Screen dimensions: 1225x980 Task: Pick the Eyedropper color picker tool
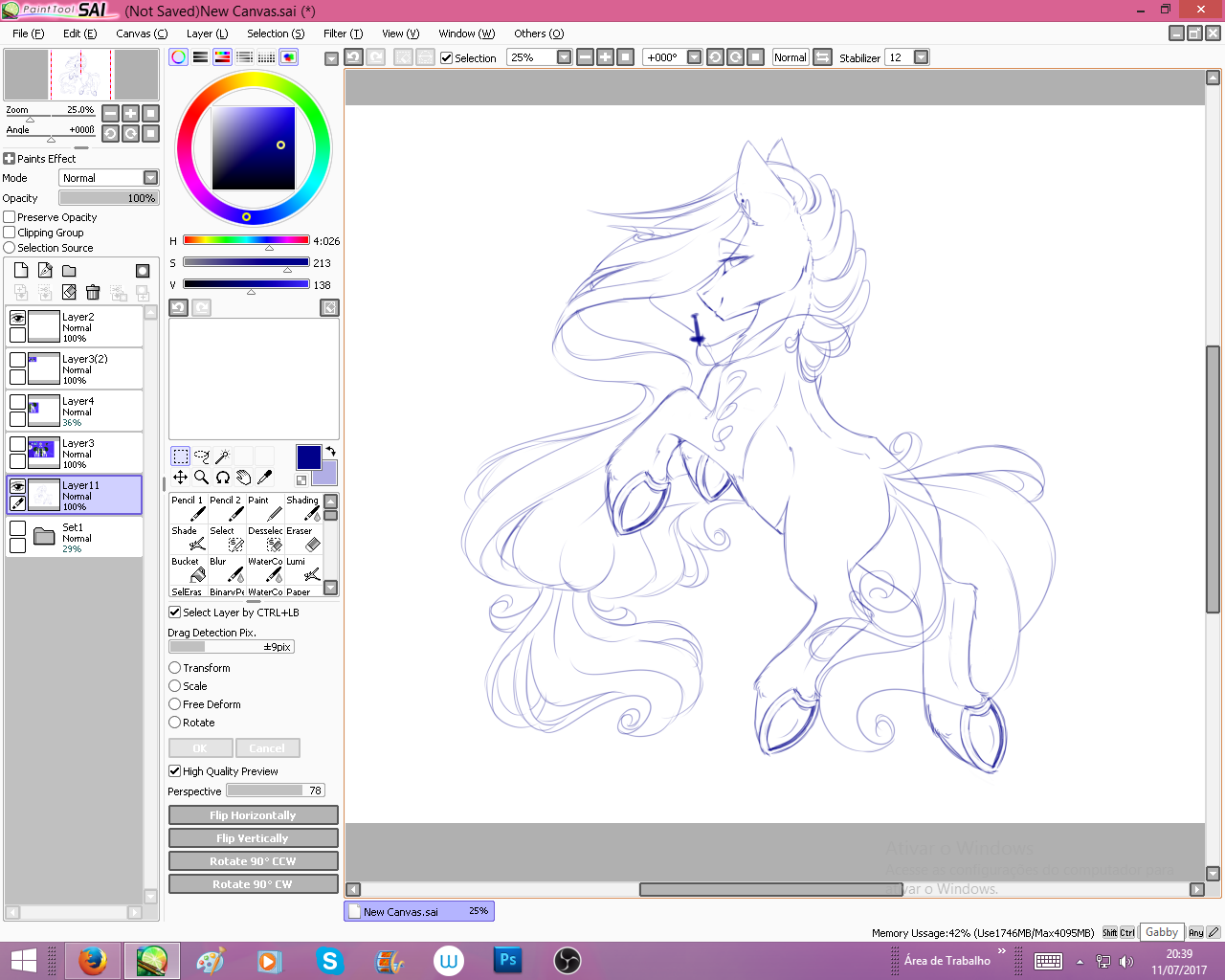[x=265, y=477]
